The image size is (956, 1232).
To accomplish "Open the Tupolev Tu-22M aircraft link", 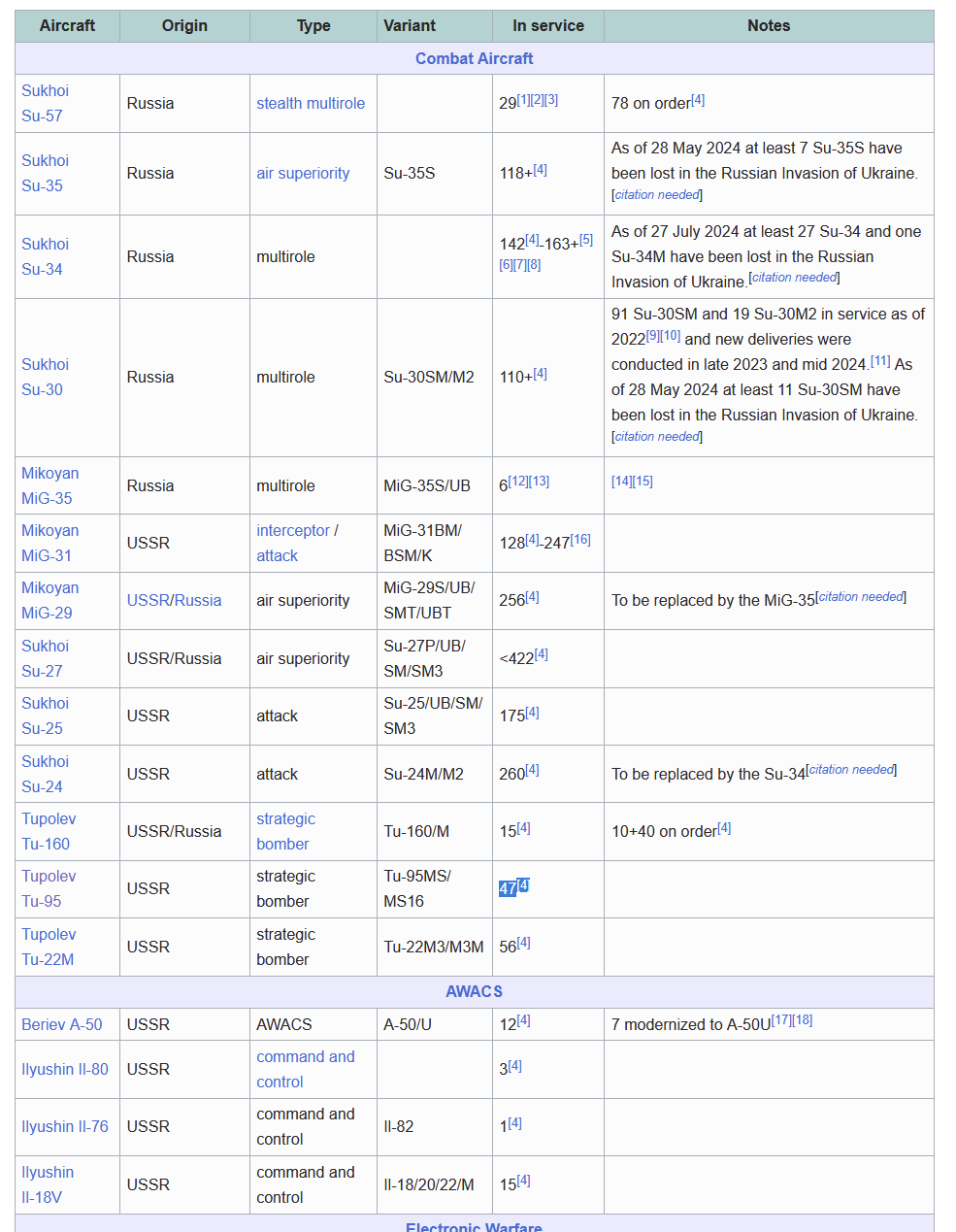I will (49, 947).
